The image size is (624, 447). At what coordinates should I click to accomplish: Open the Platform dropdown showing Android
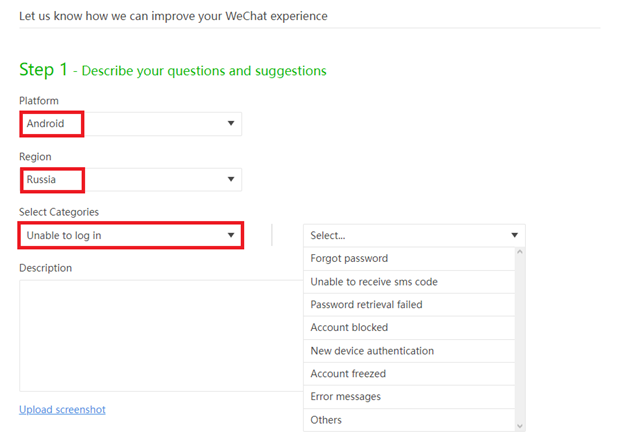click(x=131, y=124)
